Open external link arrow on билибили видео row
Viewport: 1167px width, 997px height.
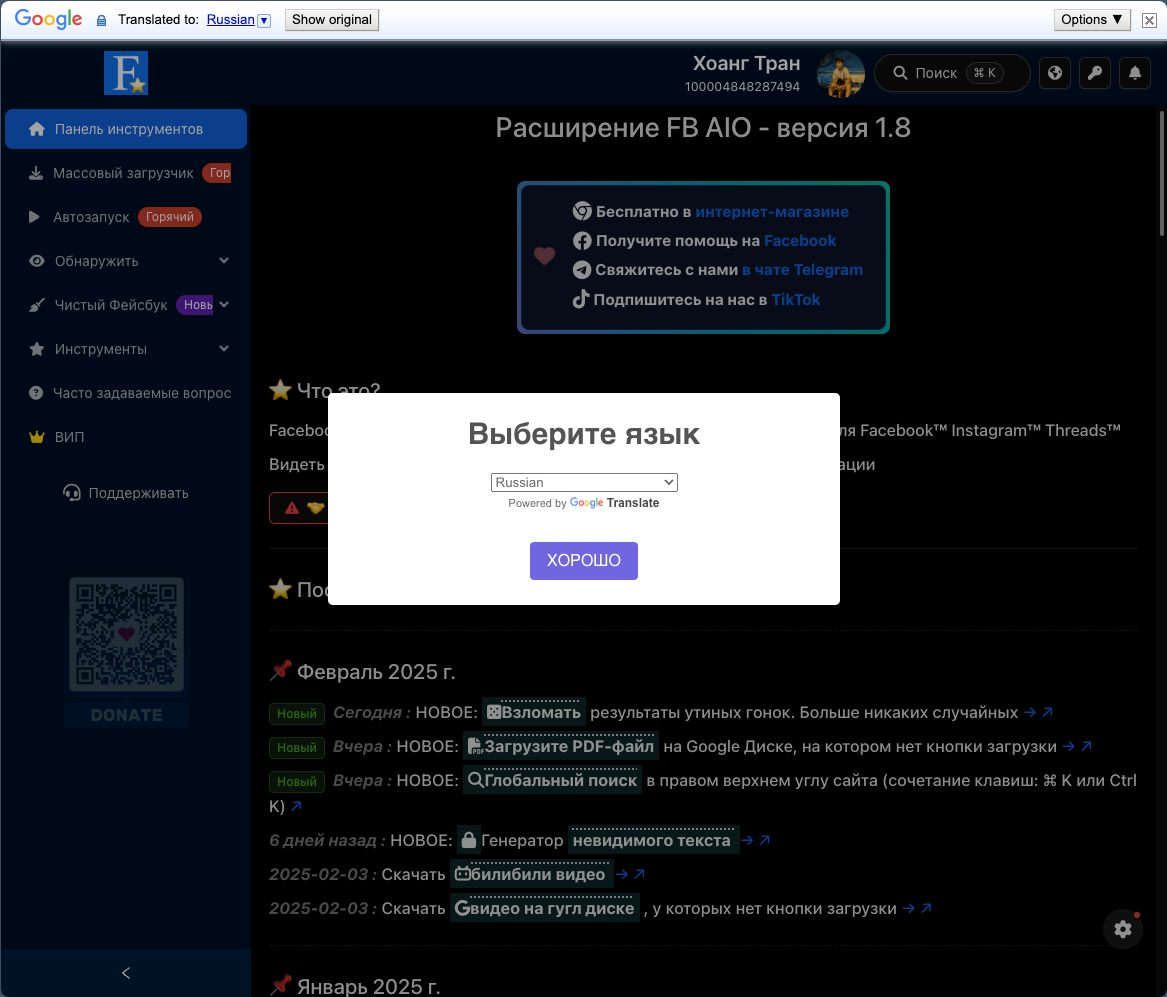coord(639,874)
